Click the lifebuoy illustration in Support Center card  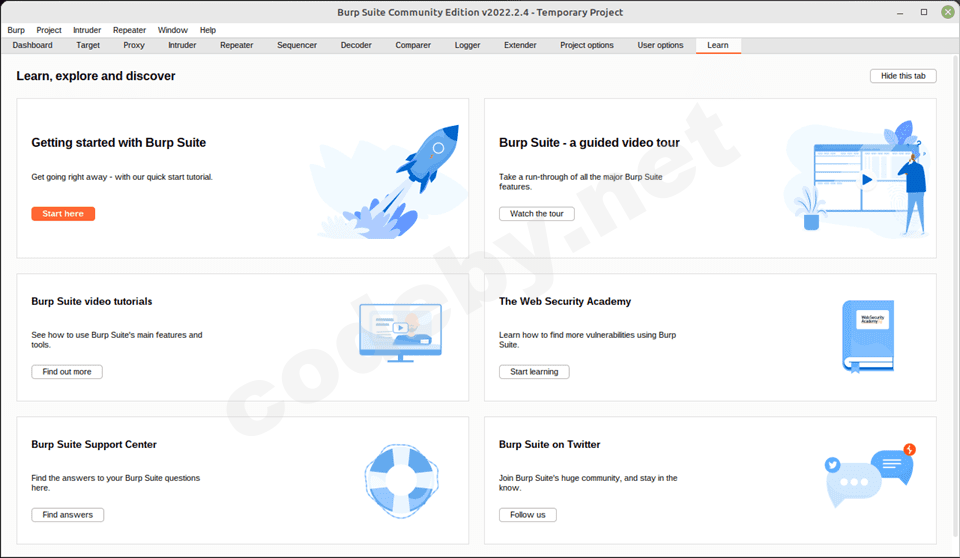402,481
